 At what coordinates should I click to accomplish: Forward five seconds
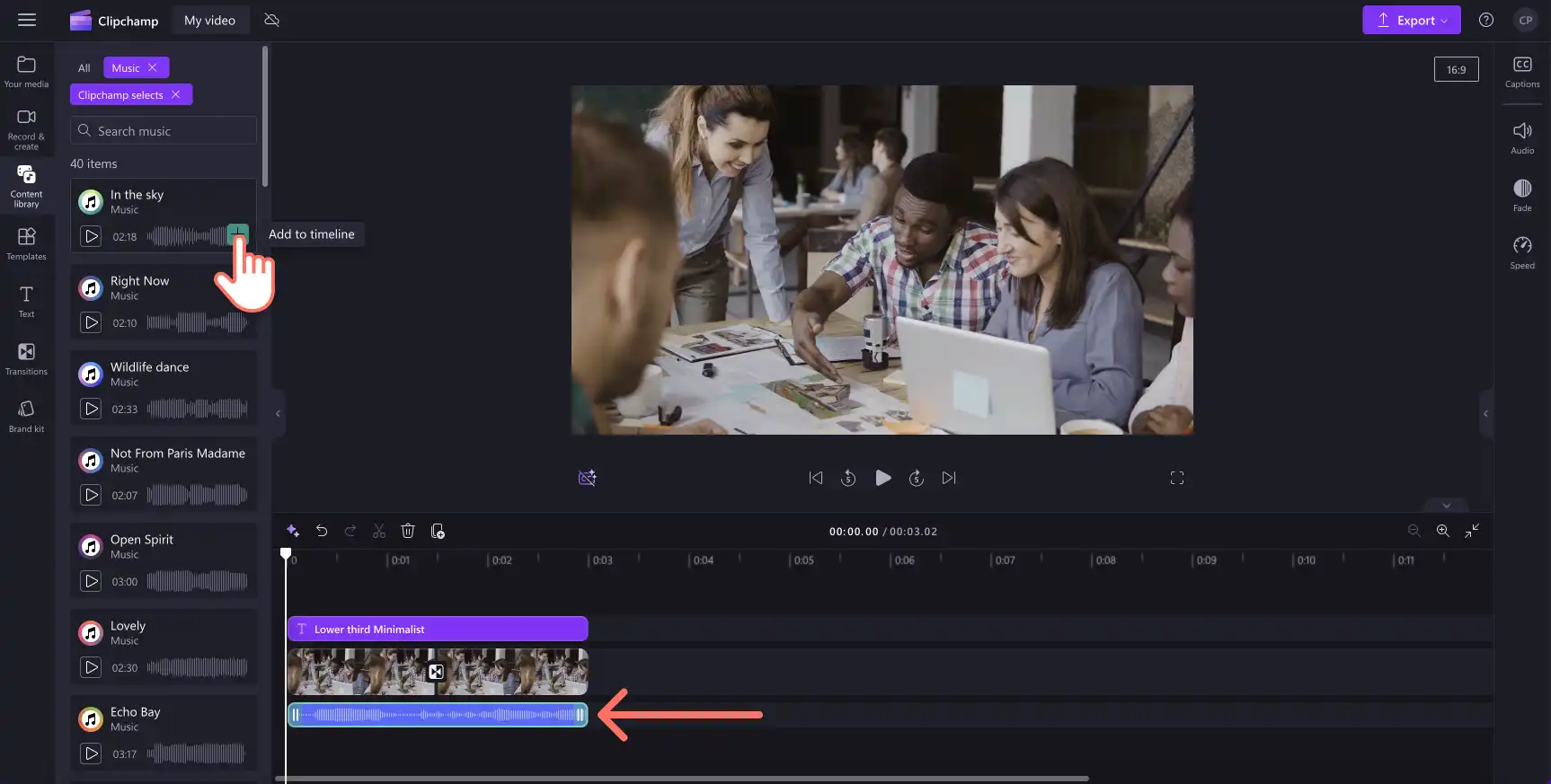tap(917, 478)
